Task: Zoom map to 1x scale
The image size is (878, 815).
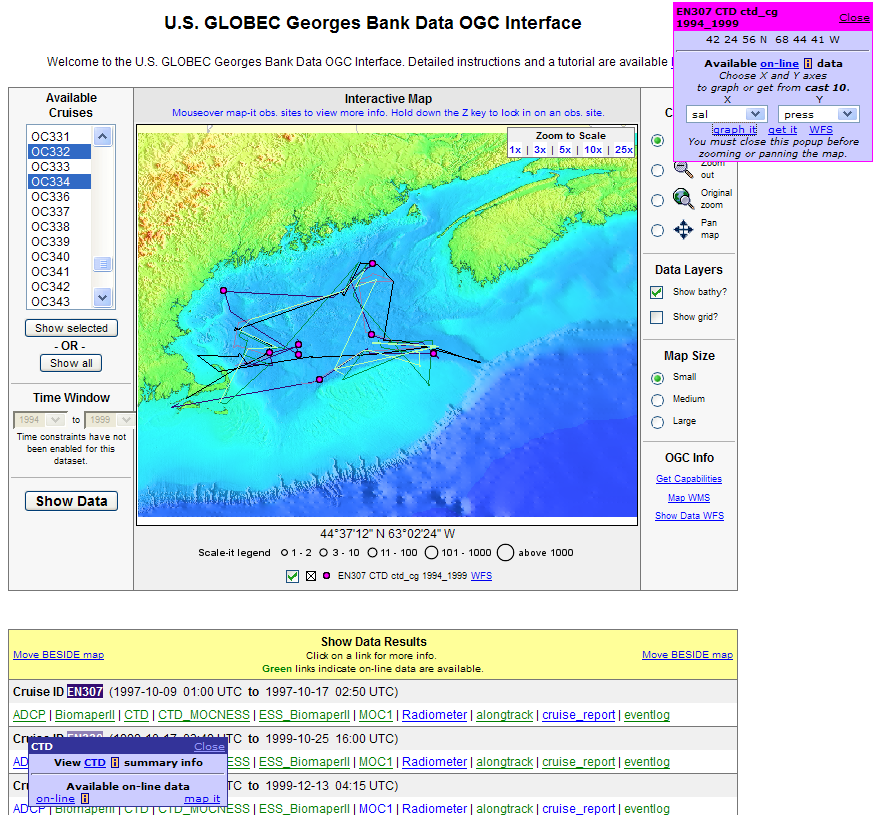Action: (x=515, y=150)
